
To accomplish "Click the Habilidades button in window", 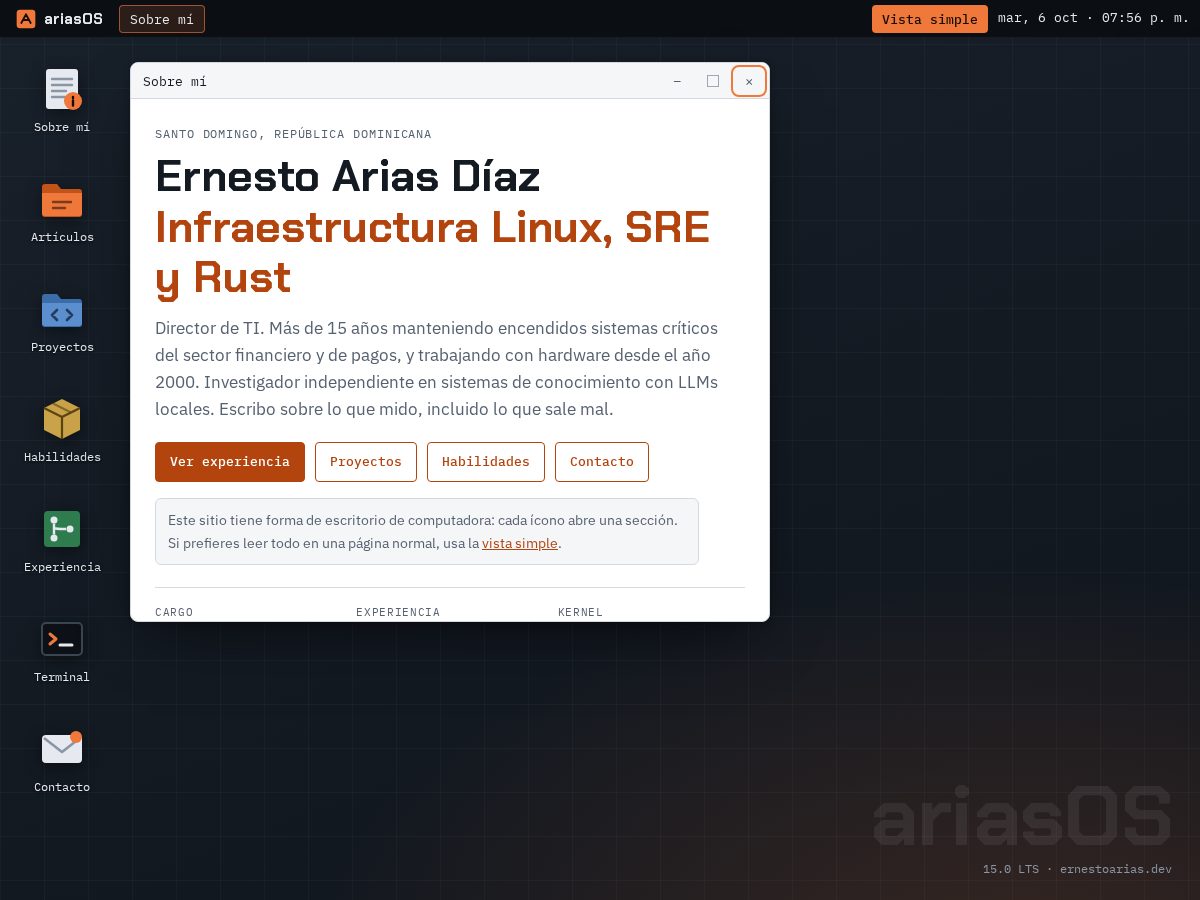I will pyautogui.click(x=486, y=462).
